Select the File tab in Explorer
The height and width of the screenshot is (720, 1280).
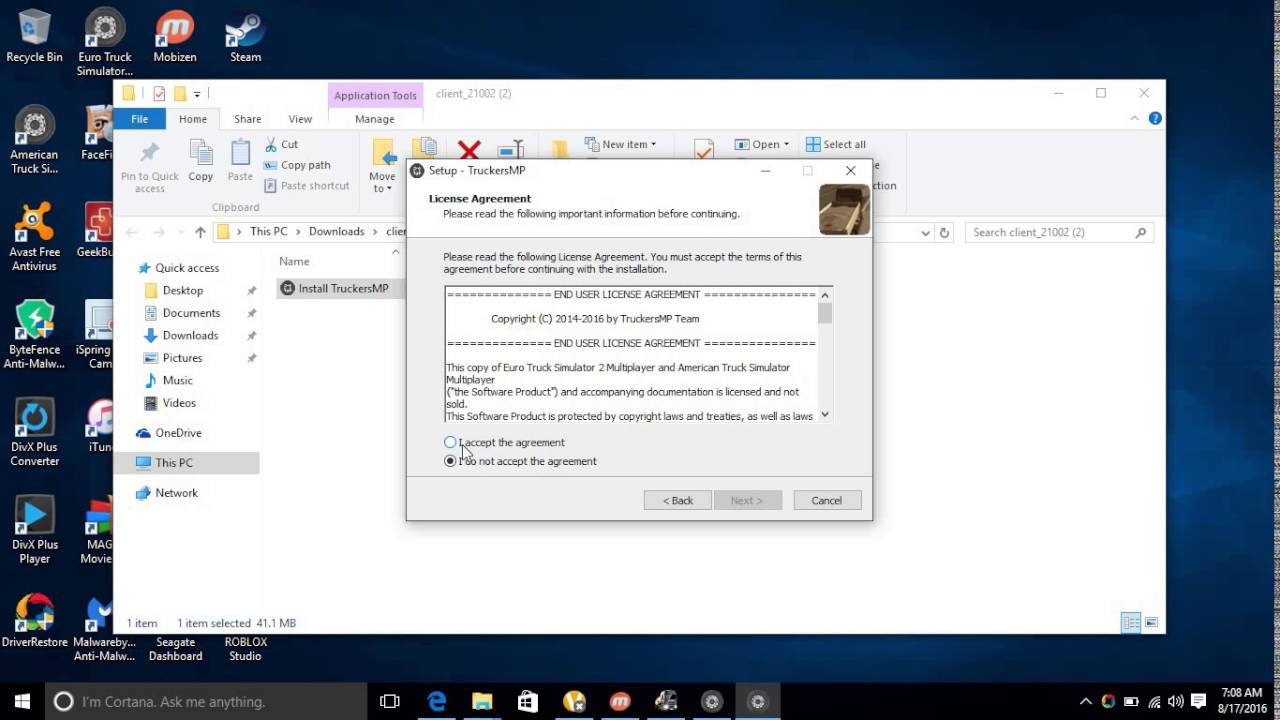pyautogui.click(x=139, y=119)
